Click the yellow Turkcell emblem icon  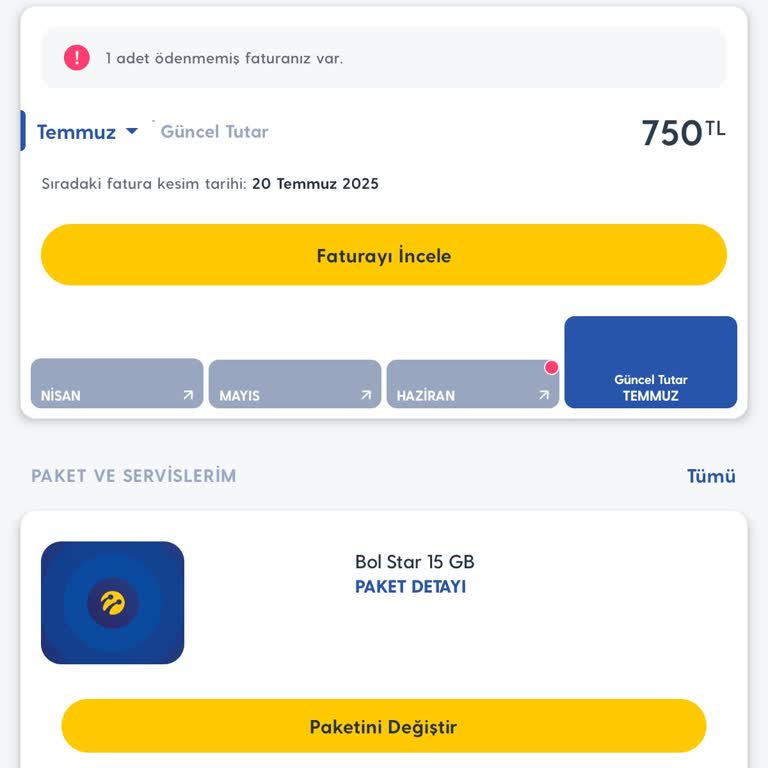click(x=112, y=603)
